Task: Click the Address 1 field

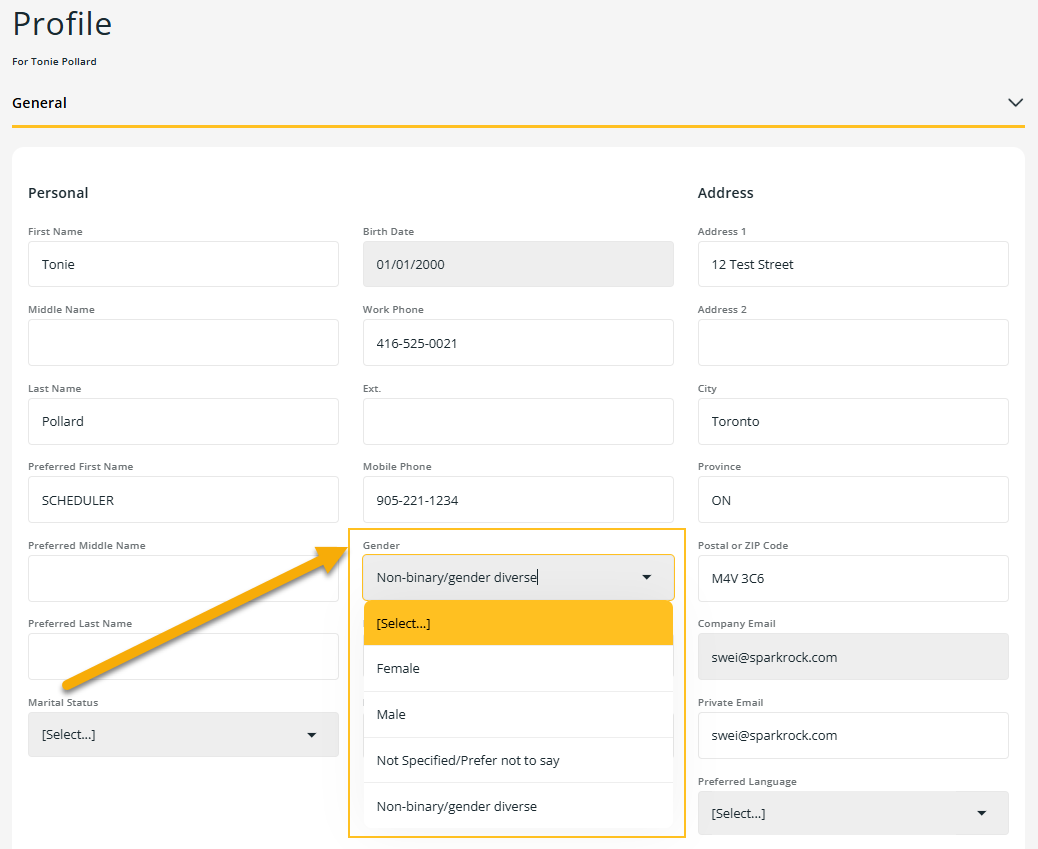Action: (x=852, y=264)
